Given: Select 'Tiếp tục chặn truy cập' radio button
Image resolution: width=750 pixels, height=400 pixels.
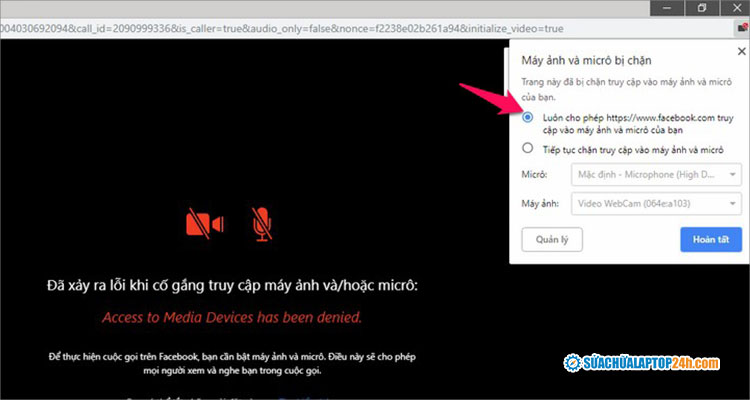Looking at the screenshot, I should 527,148.
